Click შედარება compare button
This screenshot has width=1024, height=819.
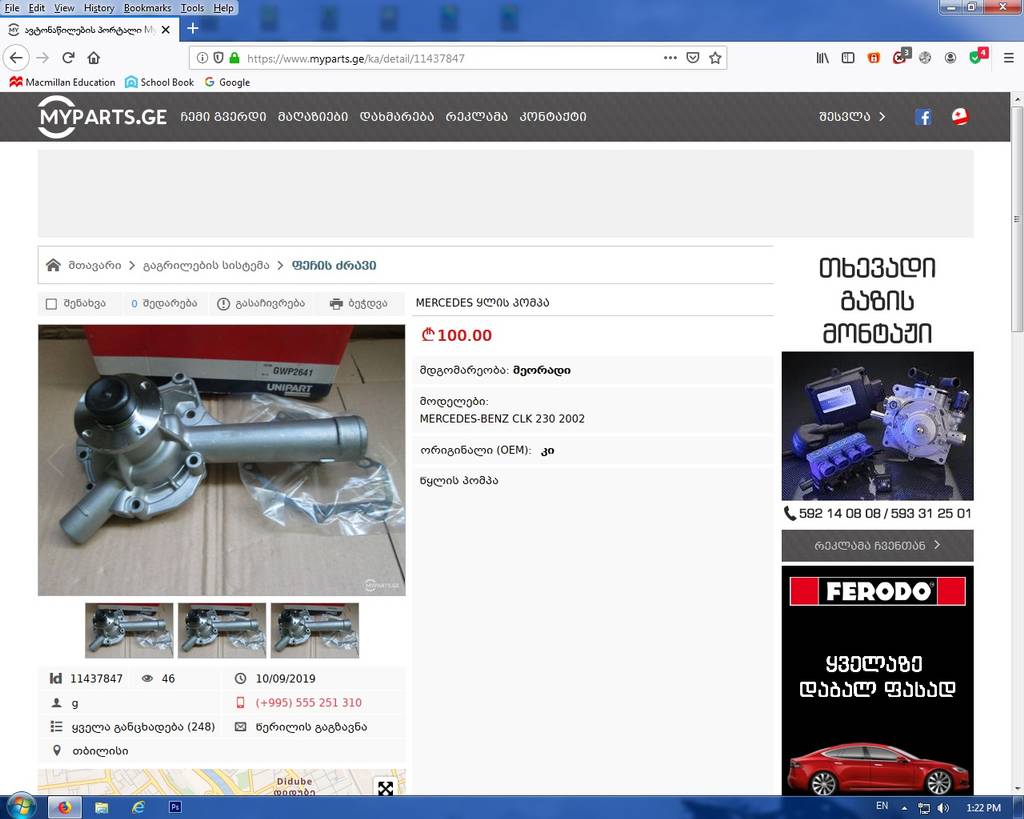point(164,304)
